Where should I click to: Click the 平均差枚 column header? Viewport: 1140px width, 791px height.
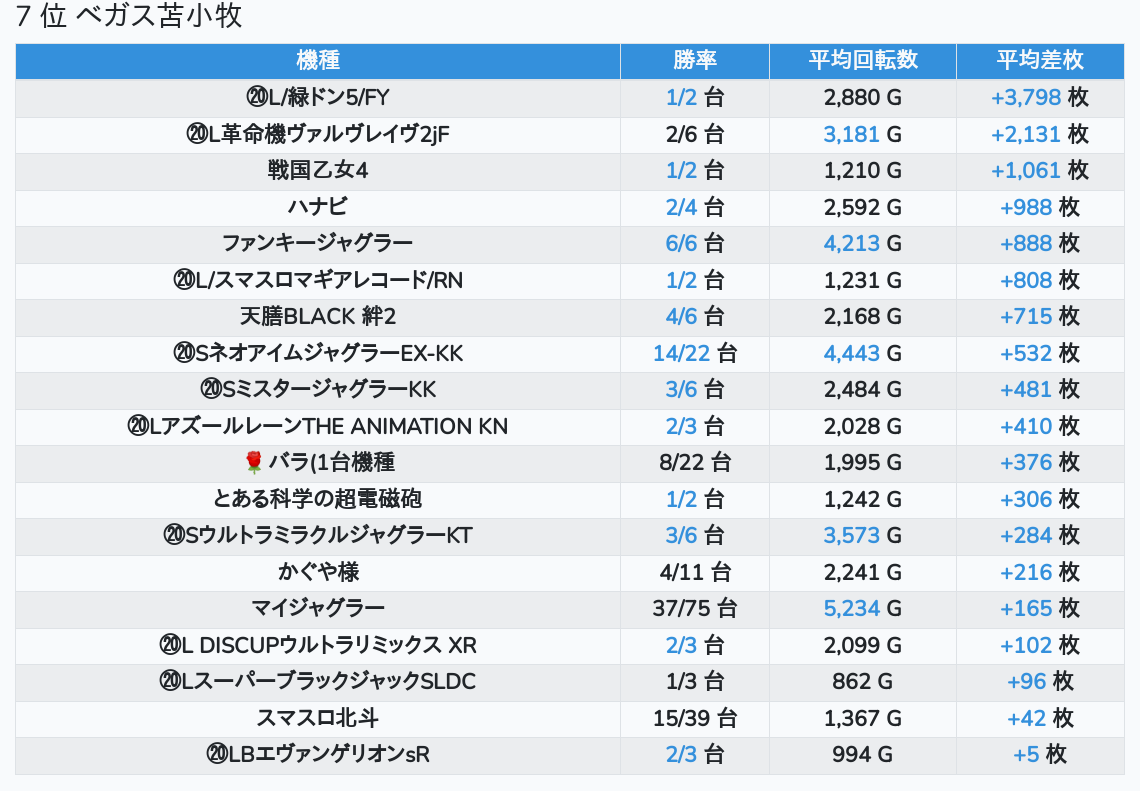coord(1039,60)
